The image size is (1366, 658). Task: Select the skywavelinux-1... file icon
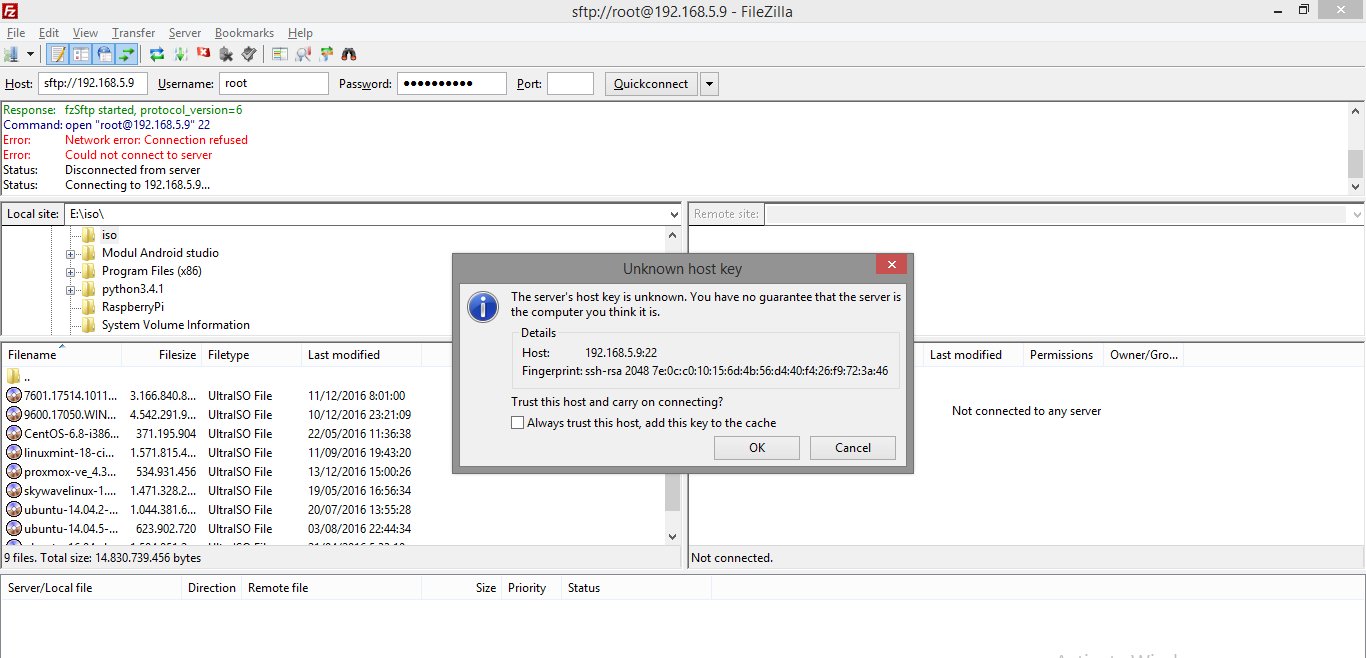click(x=14, y=491)
